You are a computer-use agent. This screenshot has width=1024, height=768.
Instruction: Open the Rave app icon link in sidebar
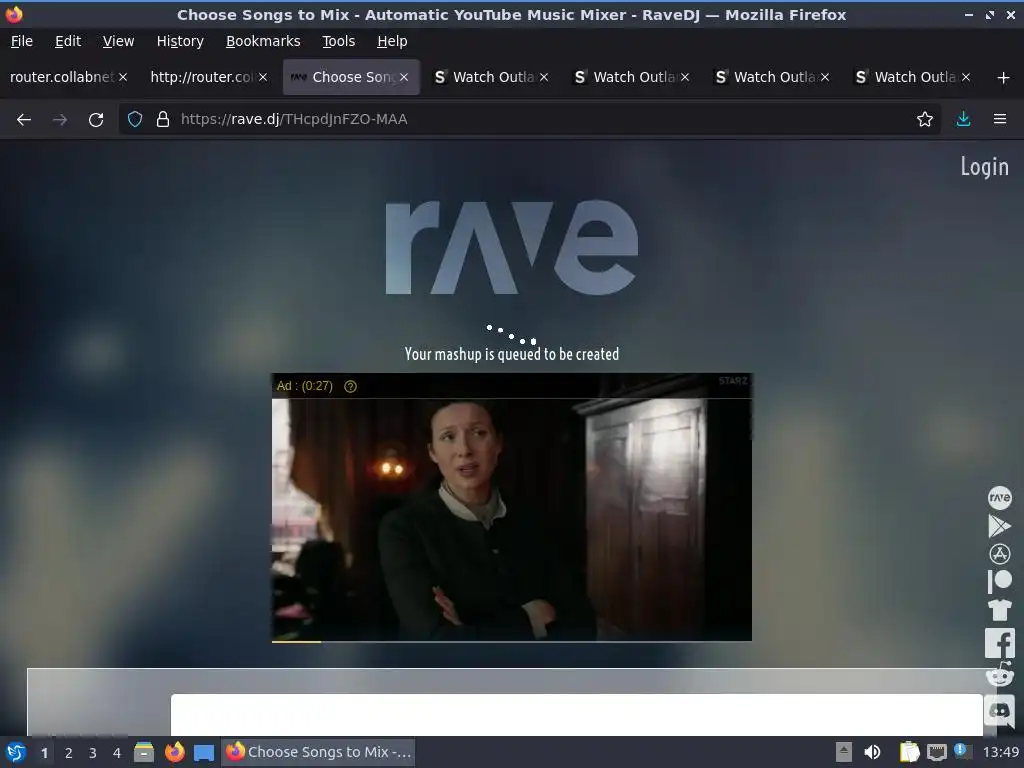[x=999, y=498]
